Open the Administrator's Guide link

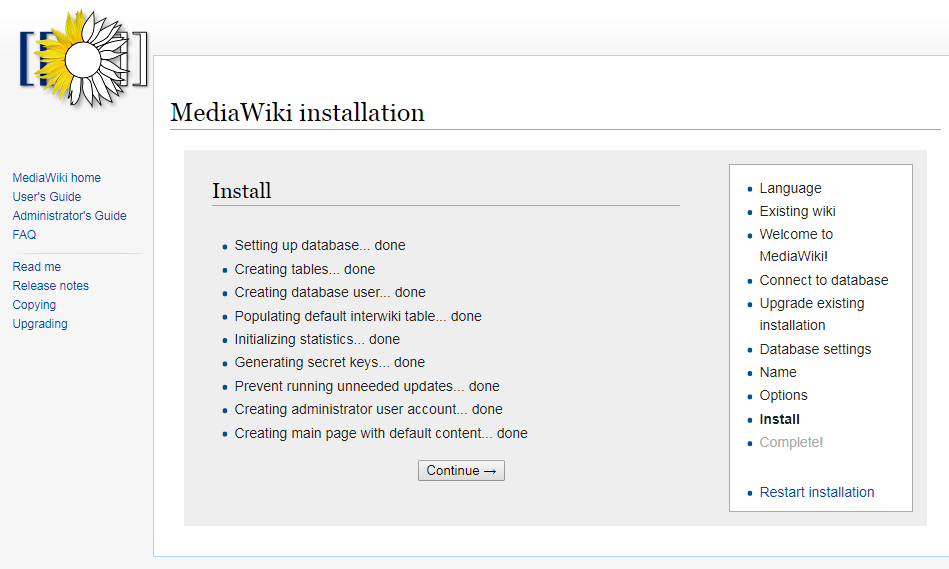tap(70, 215)
